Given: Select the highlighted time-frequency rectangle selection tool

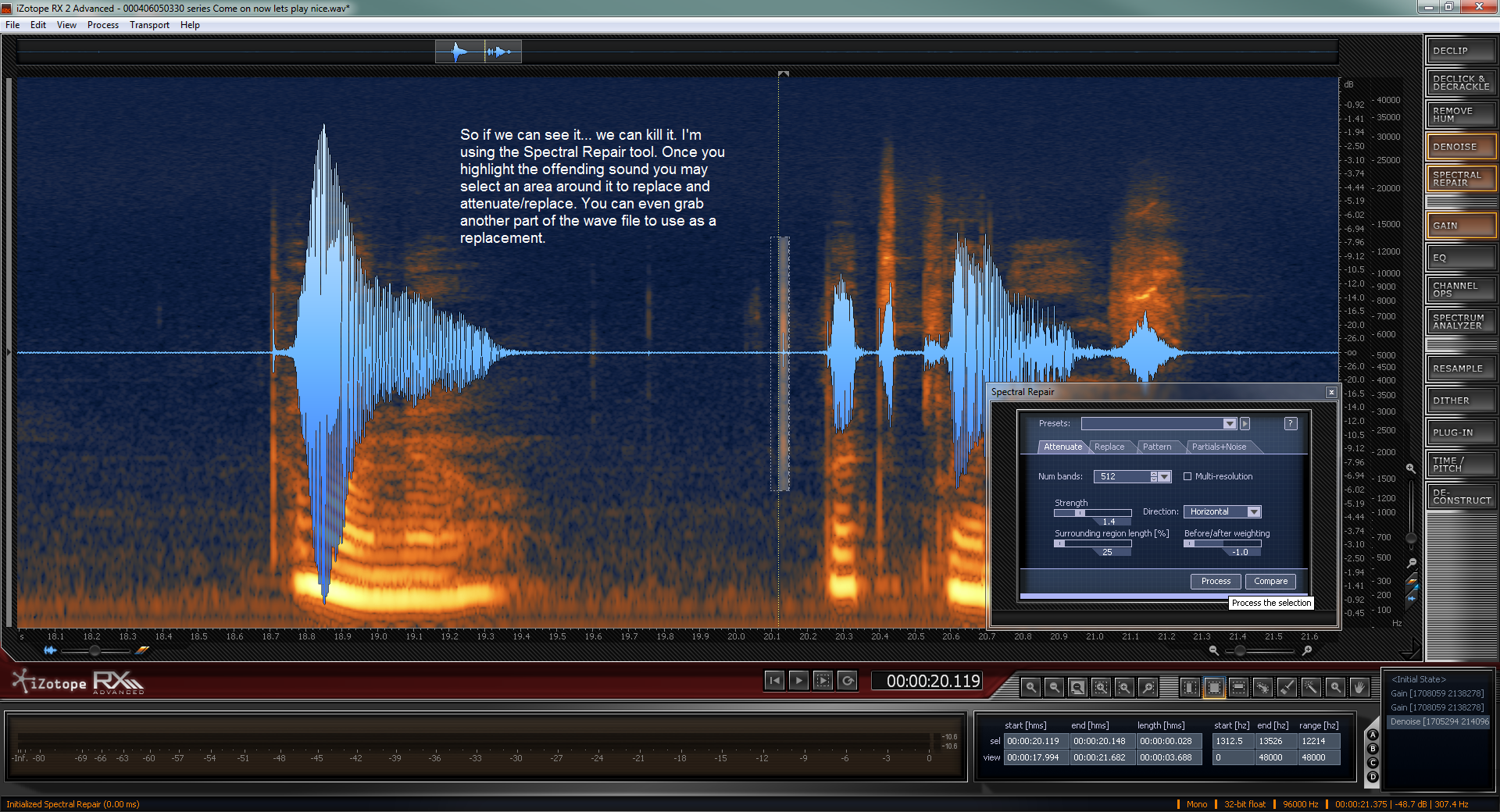Looking at the screenshot, I should (1214, 687).
